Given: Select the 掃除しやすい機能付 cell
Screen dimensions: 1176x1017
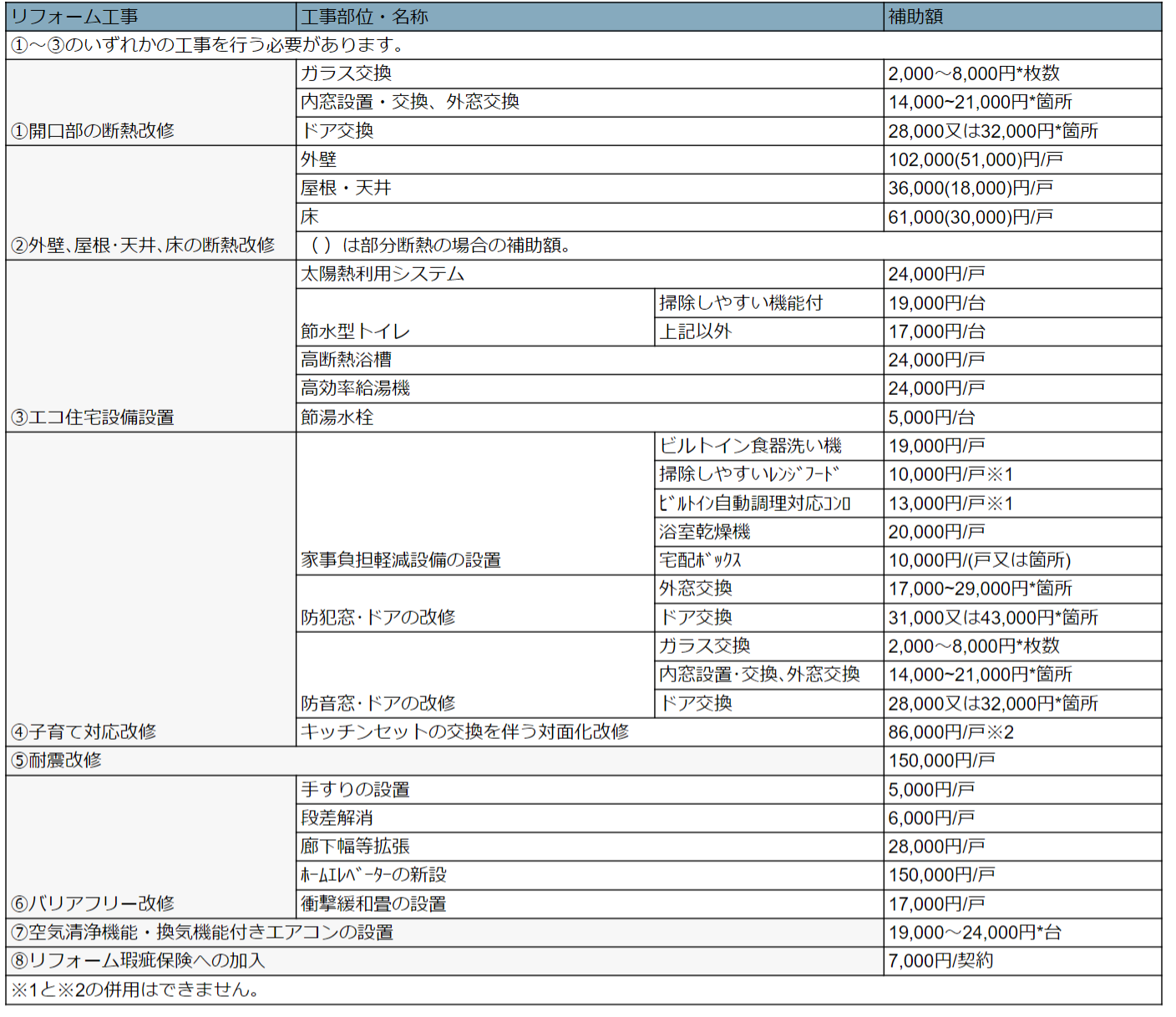Looking at the screenshot, I should click(x=768, y=303).
